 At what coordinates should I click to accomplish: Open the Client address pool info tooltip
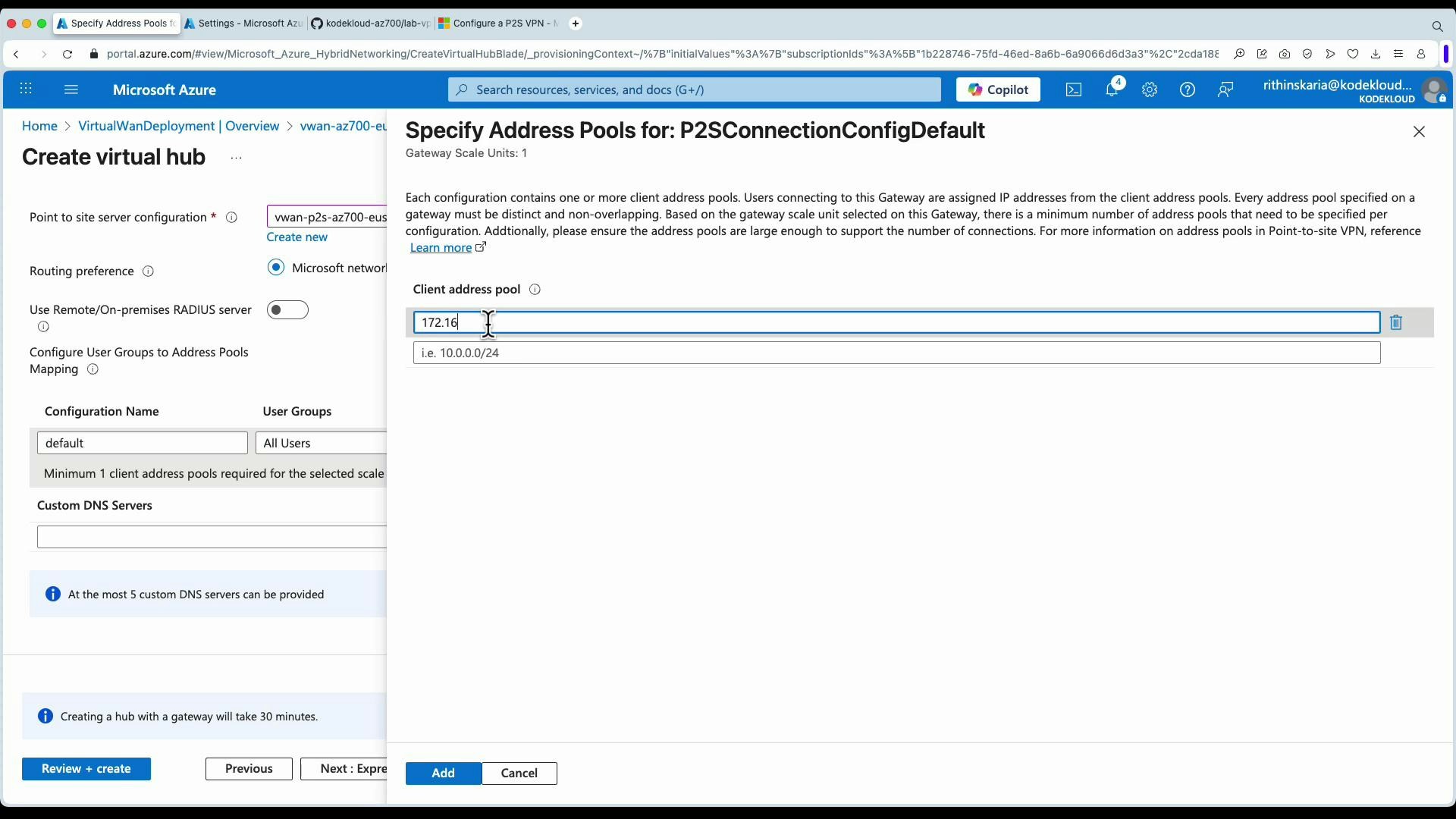click(x=535, y=290)
